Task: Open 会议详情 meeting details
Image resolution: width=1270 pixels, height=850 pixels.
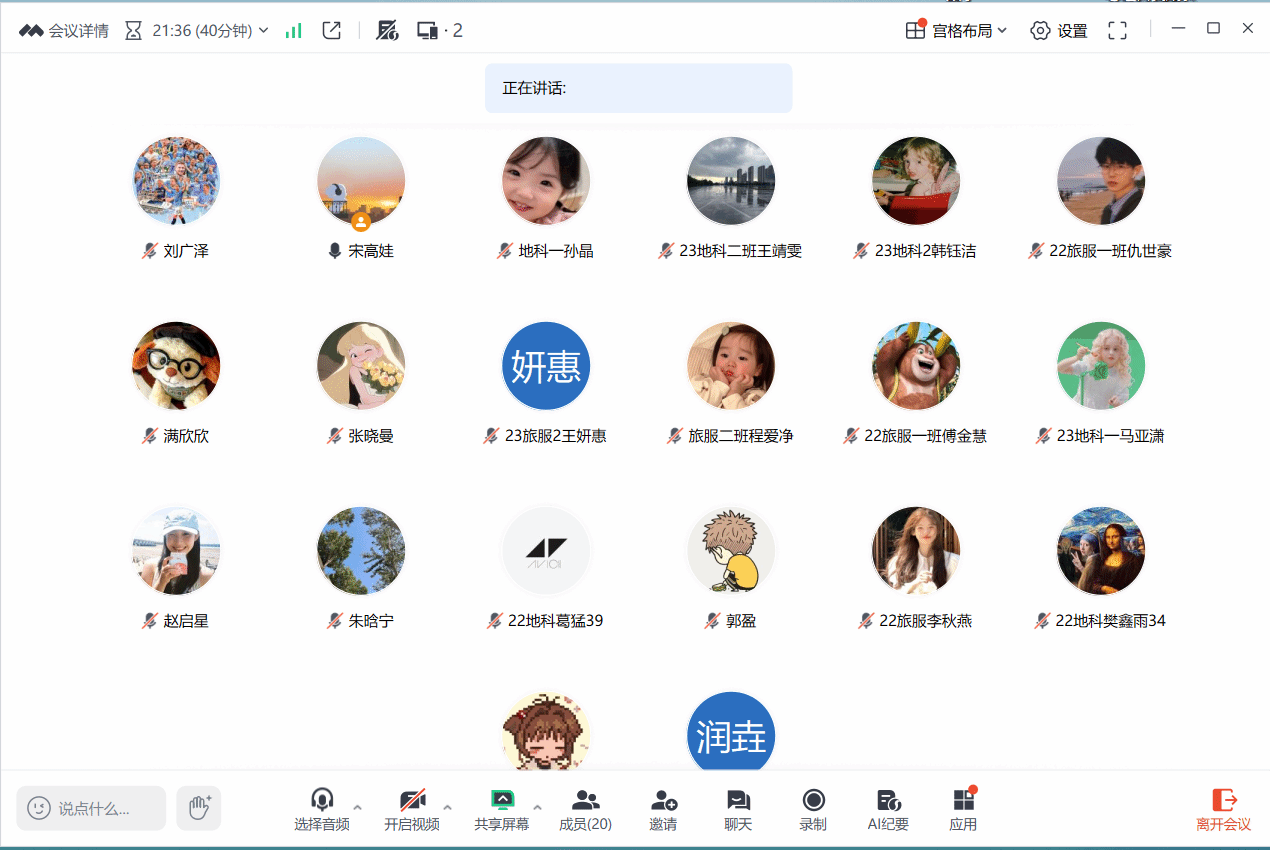Action: point(64,31)
